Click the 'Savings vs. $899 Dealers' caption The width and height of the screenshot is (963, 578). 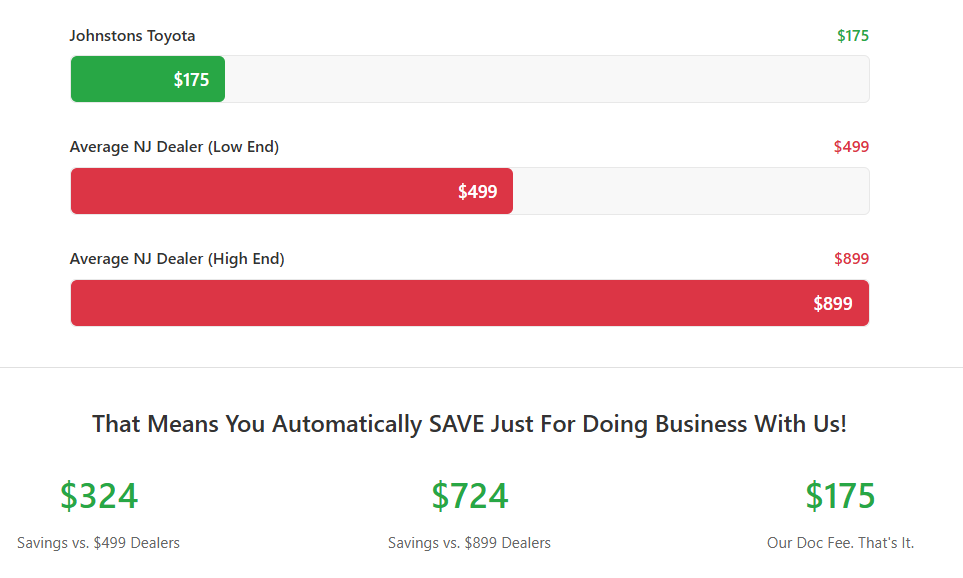469,543
